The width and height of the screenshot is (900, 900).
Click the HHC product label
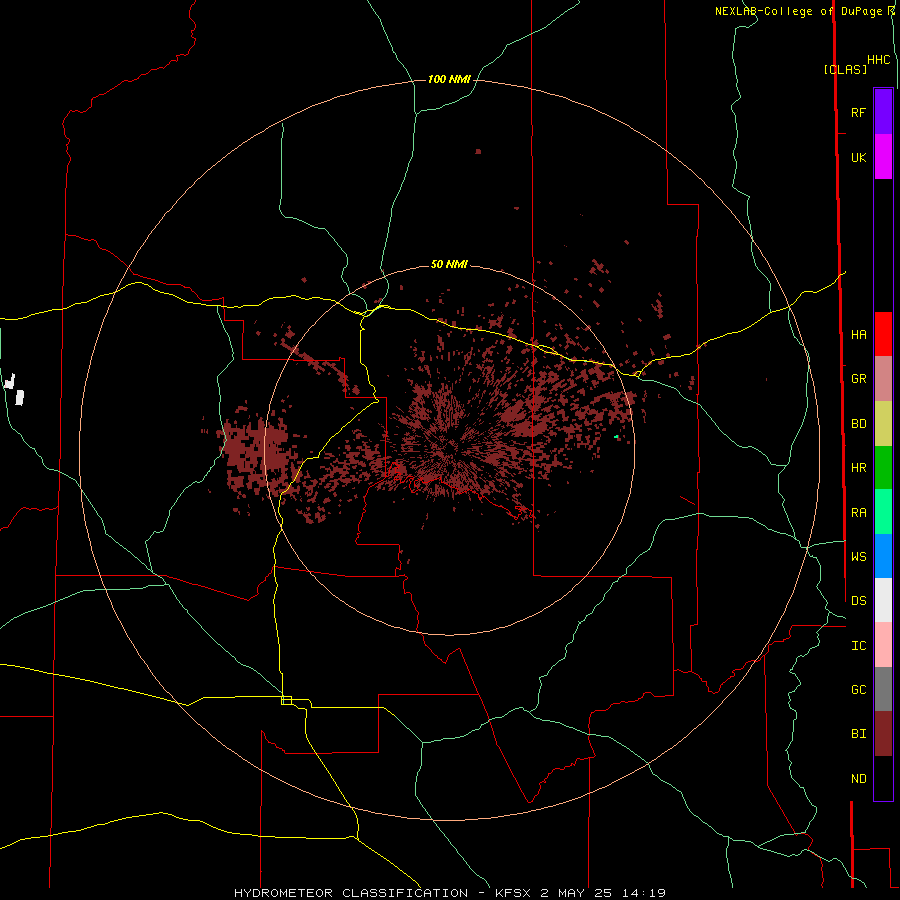878,60
